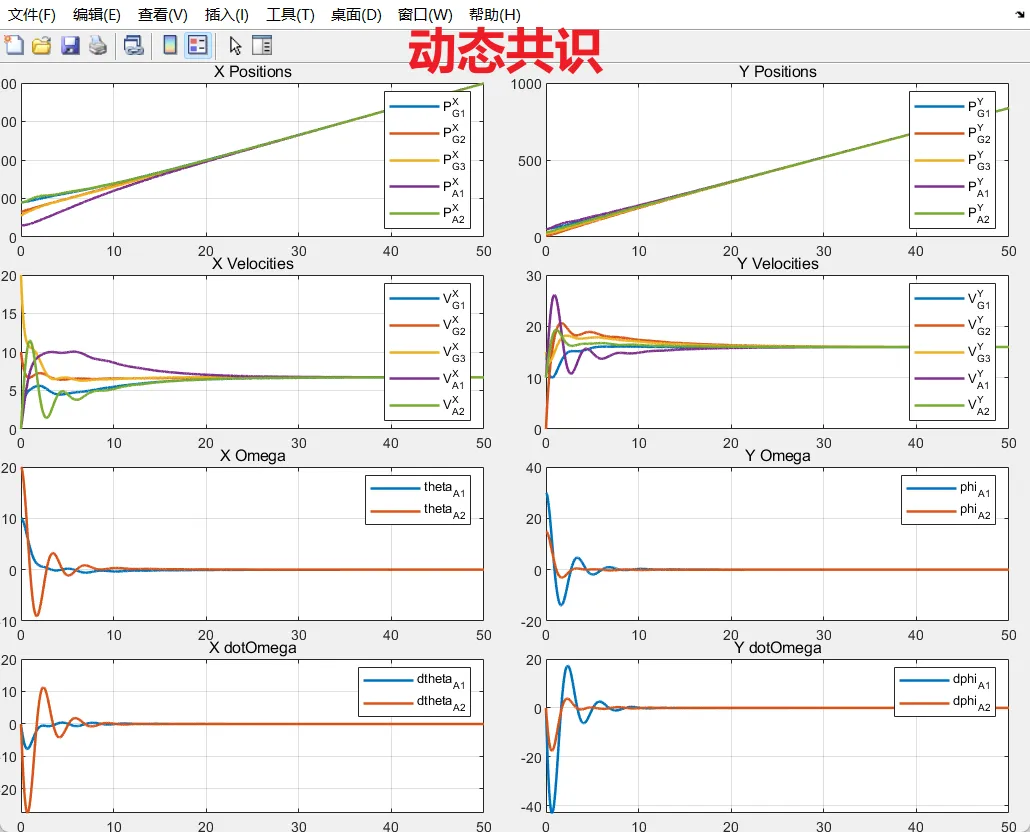Select the Y Omega plot title
This screenshot has height=832, width=1030.
tap(778, 456)
